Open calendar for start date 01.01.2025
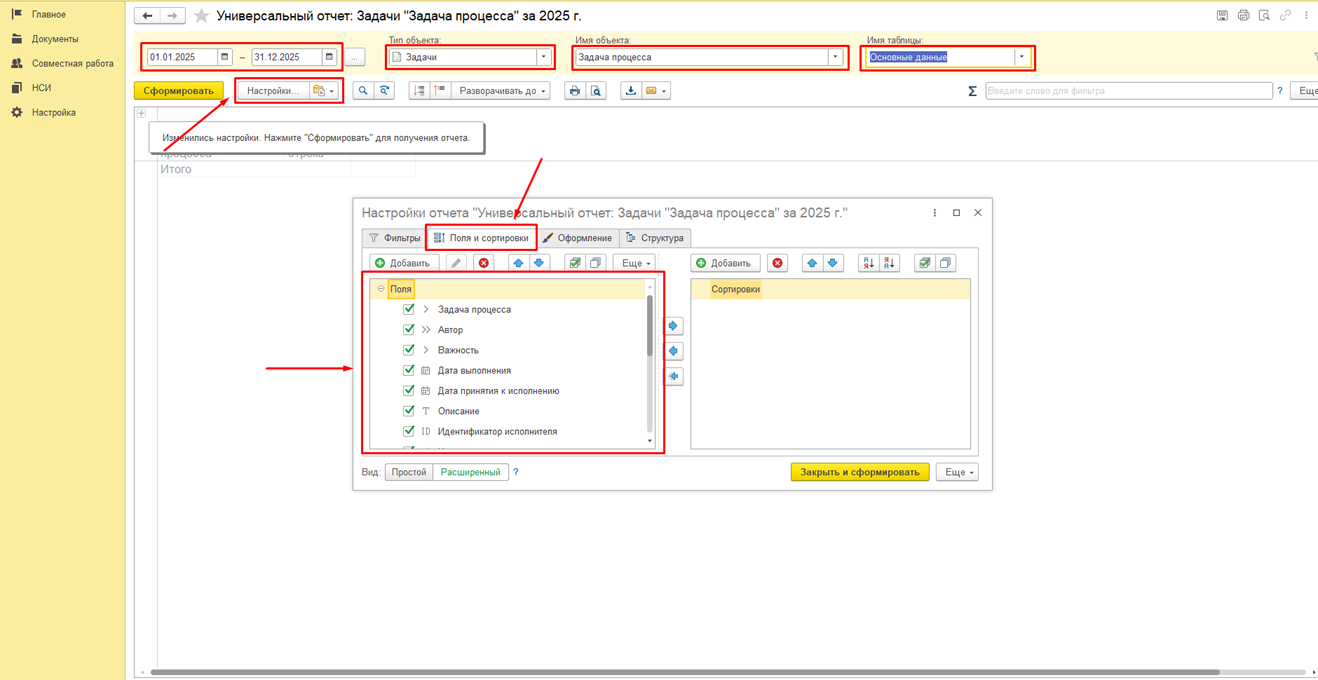The image size is (1318, 680). pos(224,57)
